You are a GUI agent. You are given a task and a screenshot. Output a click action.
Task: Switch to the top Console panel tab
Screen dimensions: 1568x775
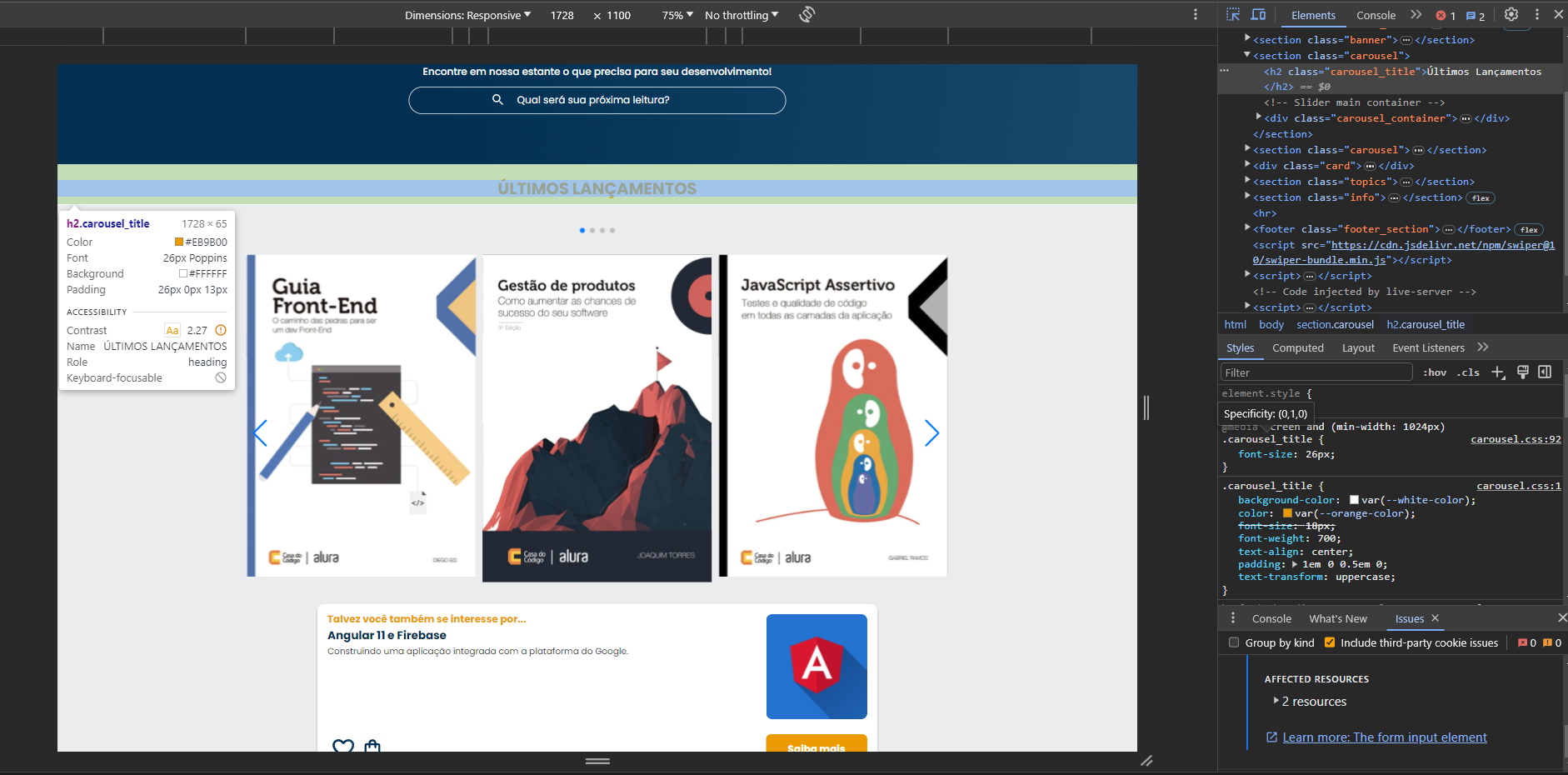(x=1376, y=15)
